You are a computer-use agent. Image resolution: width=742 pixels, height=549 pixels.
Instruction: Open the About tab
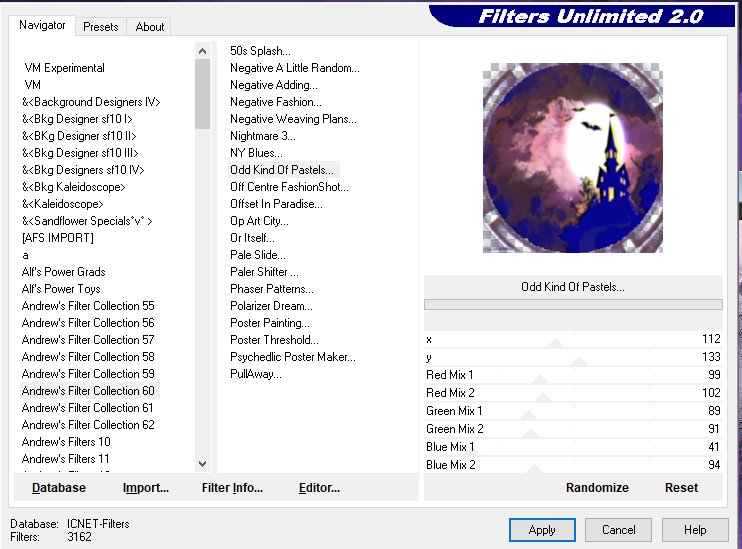pyautogui.click(x=150, y=27)
